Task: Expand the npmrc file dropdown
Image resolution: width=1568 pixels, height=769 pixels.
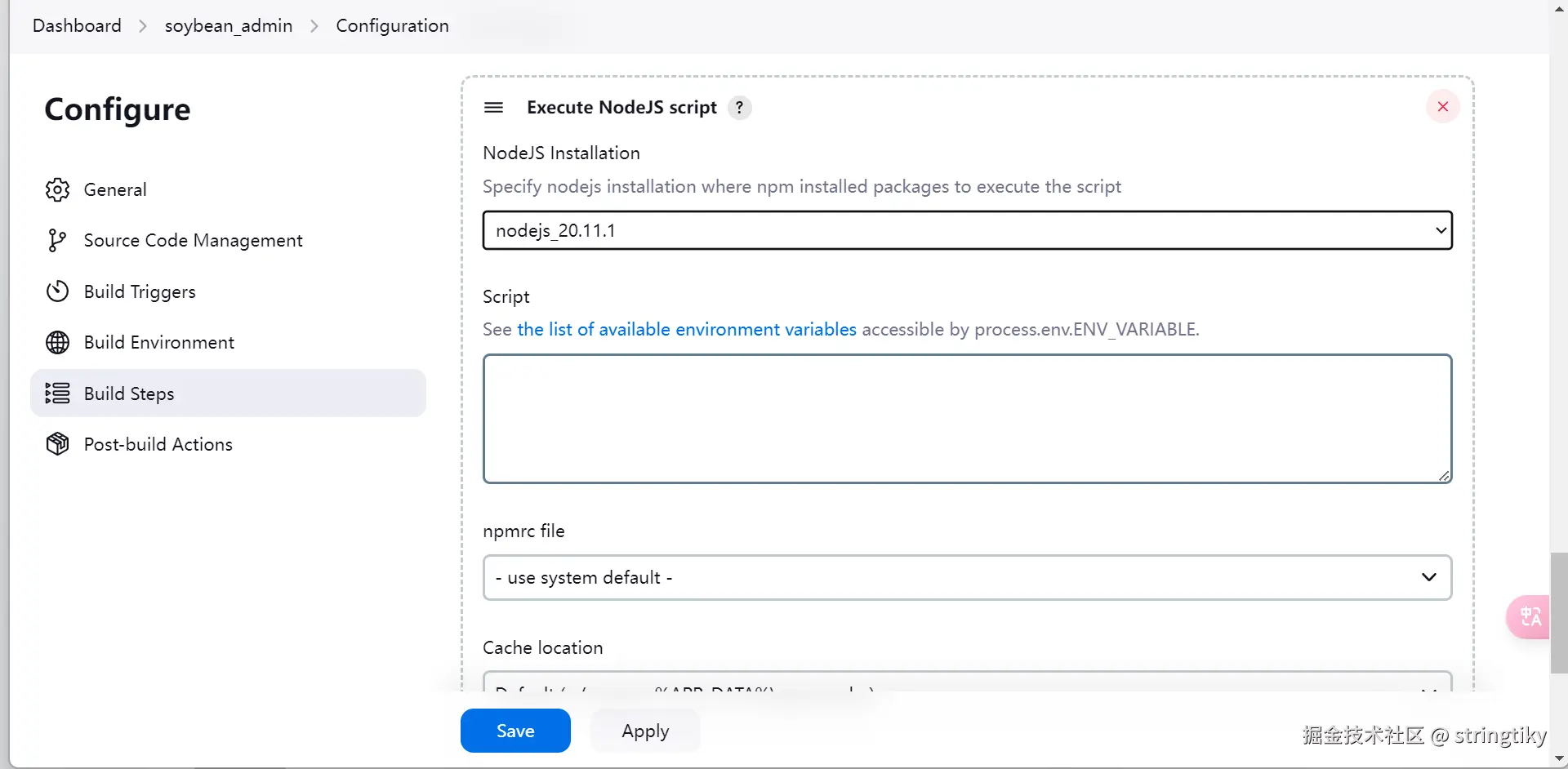Action: click(x=967, y=578)
